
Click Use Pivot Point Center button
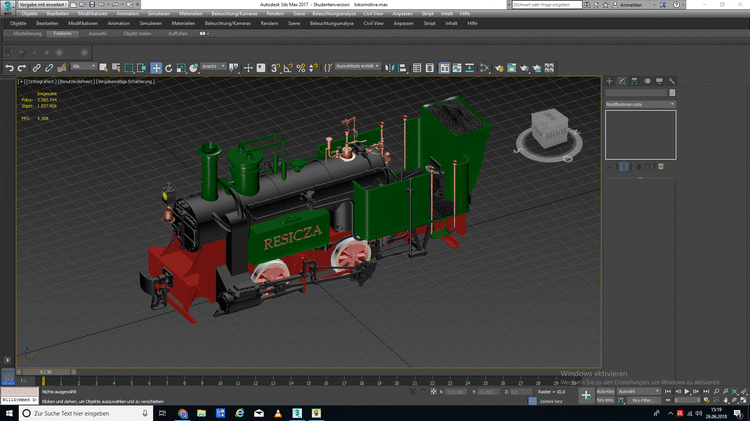pyautogui.click(x=233, y=68)
